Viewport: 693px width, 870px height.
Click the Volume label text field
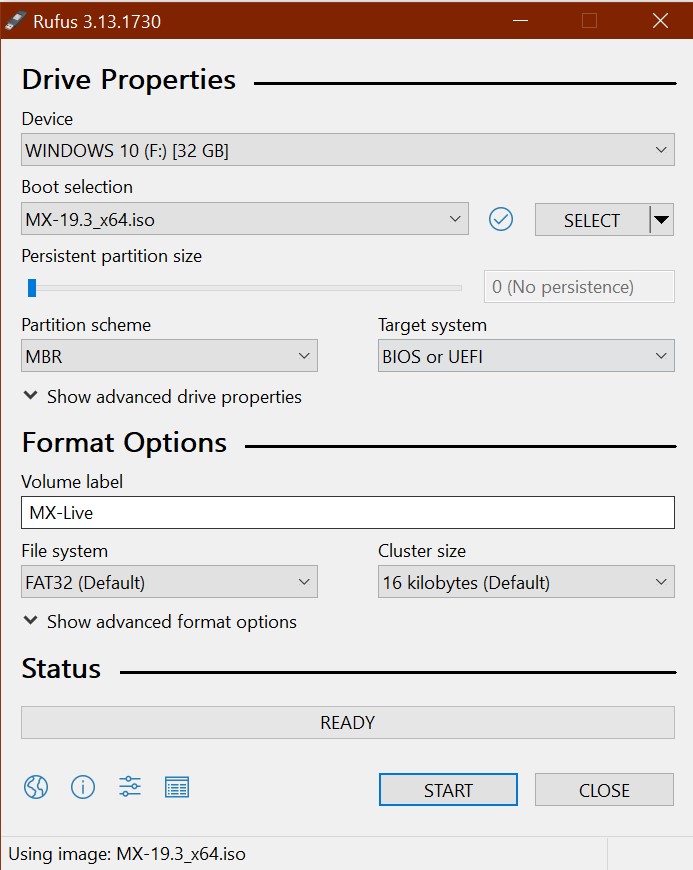tap(348, 512)
